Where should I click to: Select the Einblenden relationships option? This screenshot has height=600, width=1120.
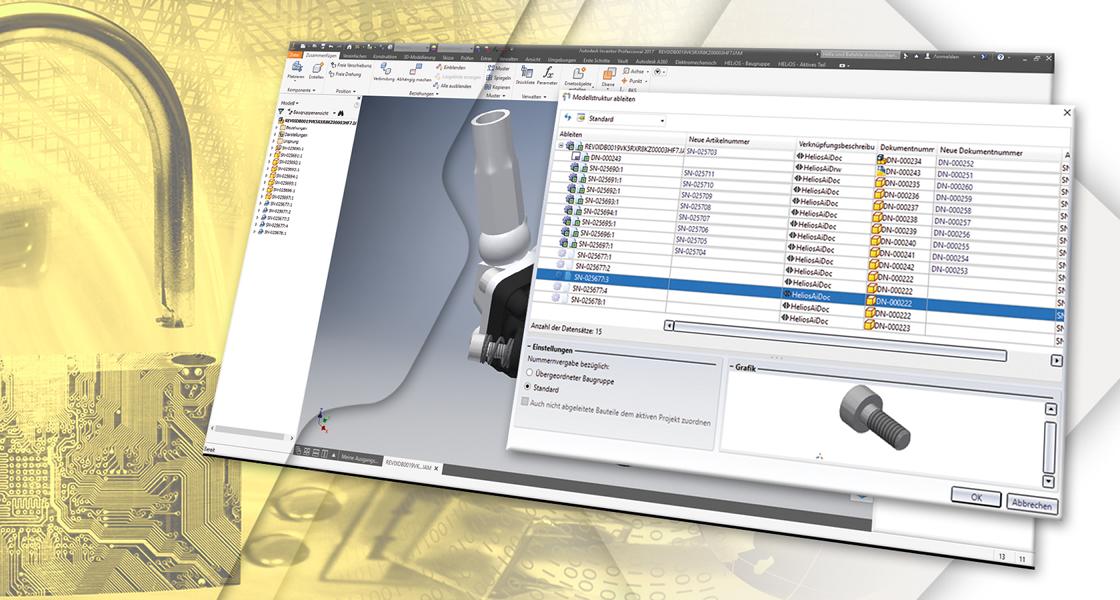[x=451, y=67]
